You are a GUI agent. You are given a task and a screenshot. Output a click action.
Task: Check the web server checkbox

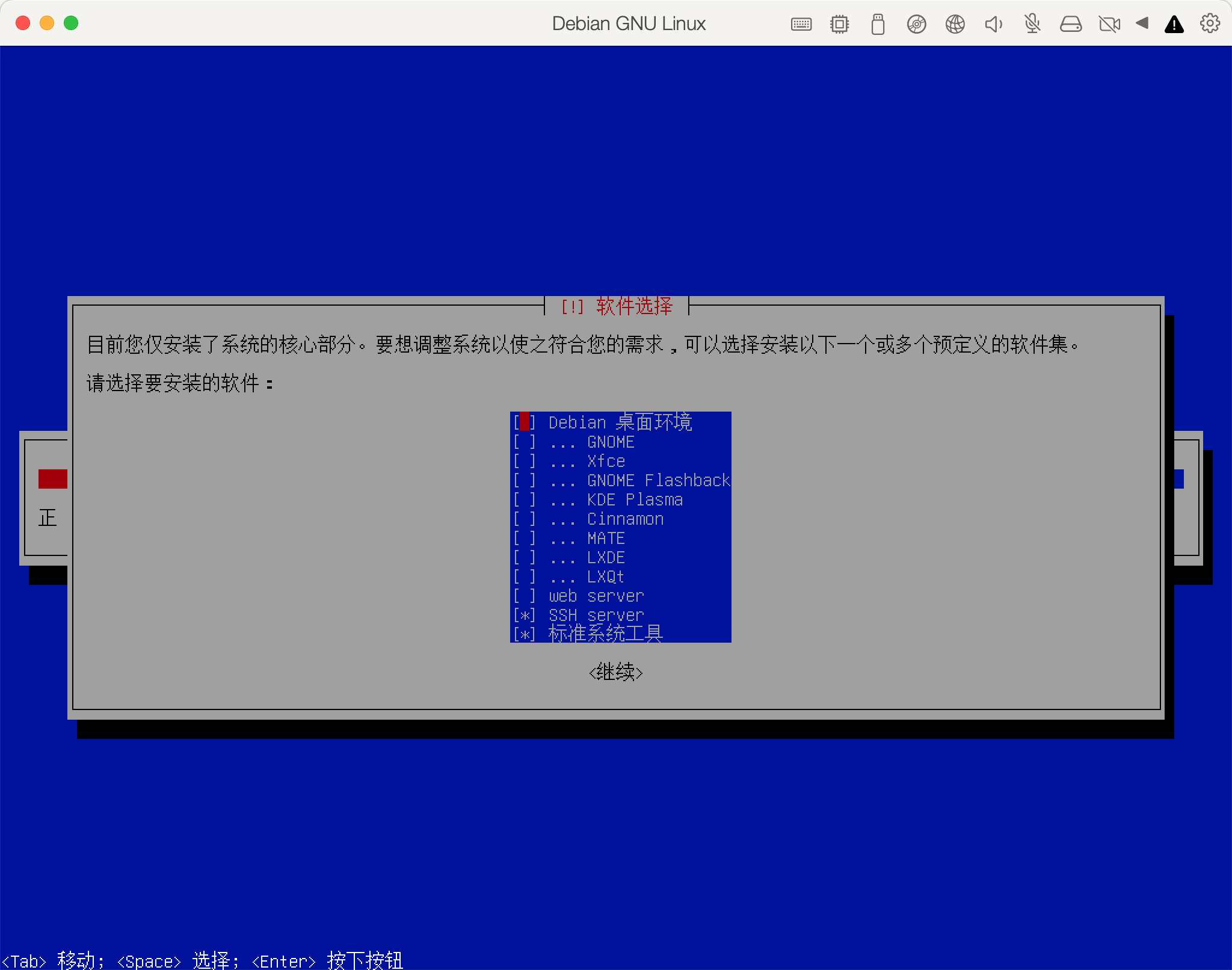[525, 596]
